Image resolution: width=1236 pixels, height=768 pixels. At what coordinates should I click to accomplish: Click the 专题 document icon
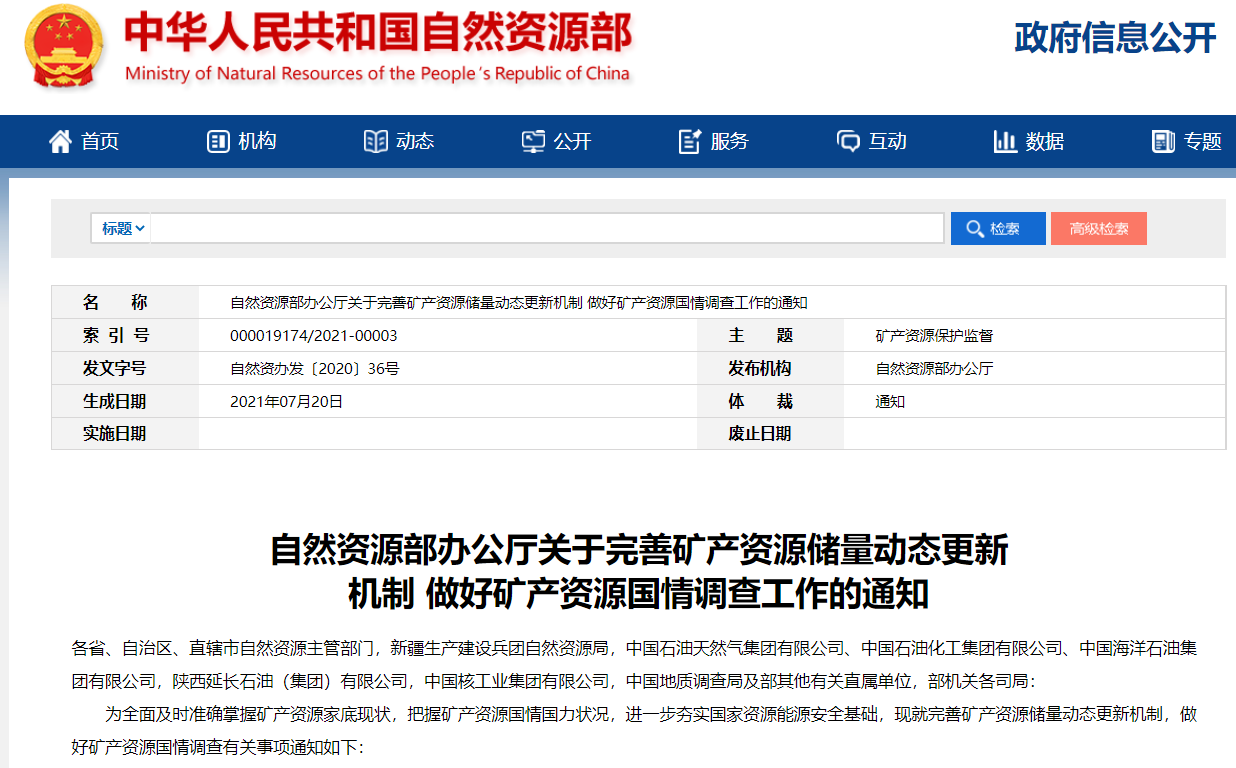[x=1162, y=142]
